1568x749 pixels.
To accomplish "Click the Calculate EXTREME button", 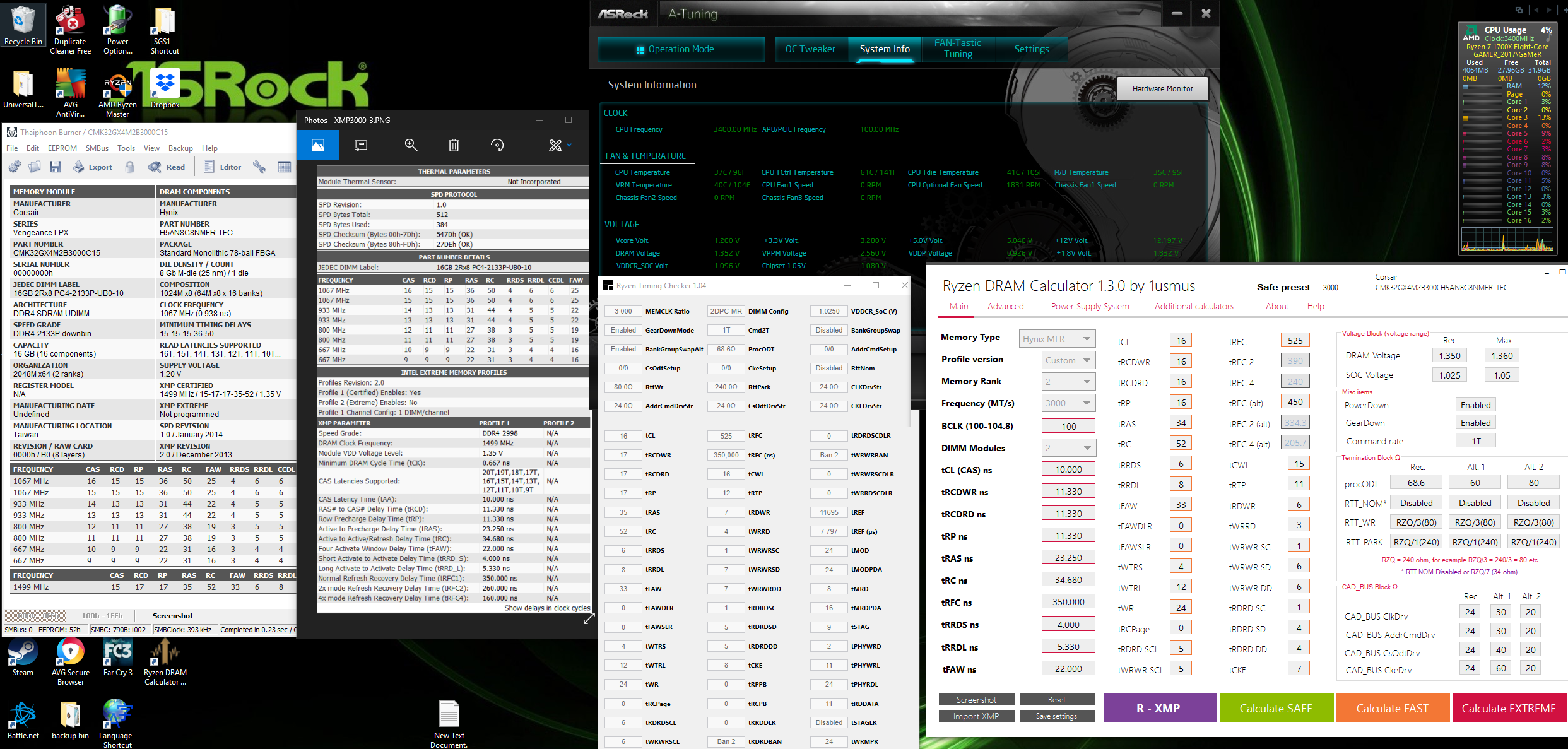I will [x=1509, y=708].
